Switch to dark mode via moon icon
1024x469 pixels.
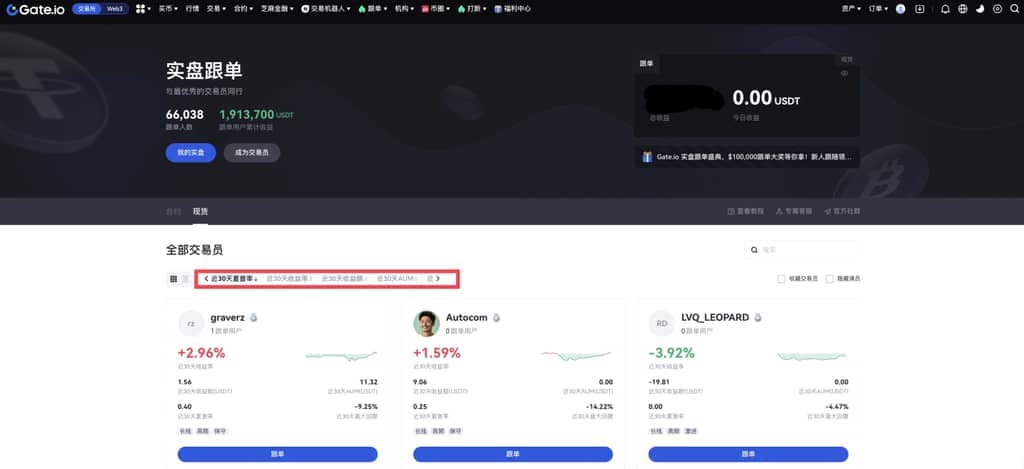[979, 9]
